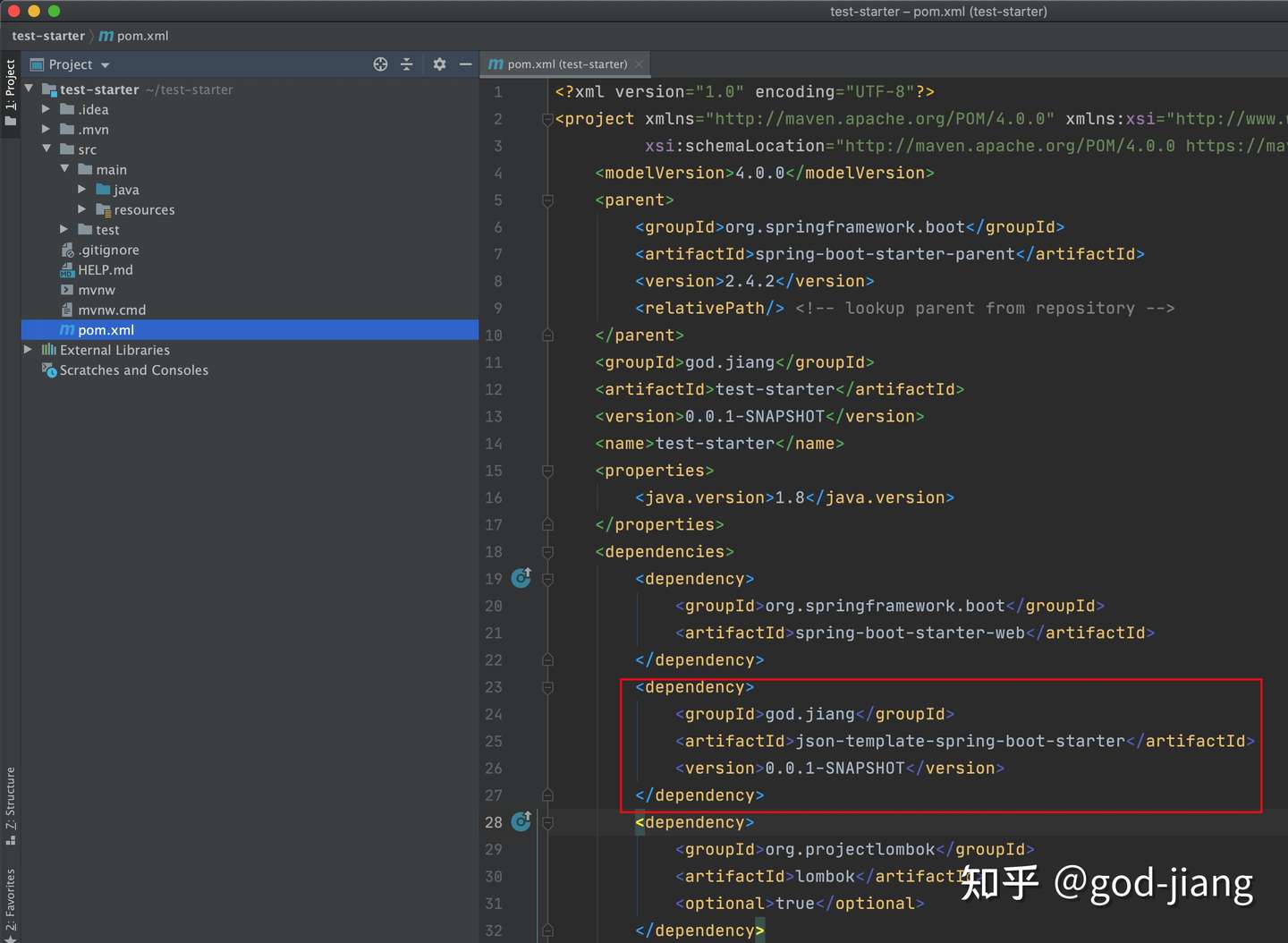
Task: Click the .gitignore file icon
Action: [67, 250]
